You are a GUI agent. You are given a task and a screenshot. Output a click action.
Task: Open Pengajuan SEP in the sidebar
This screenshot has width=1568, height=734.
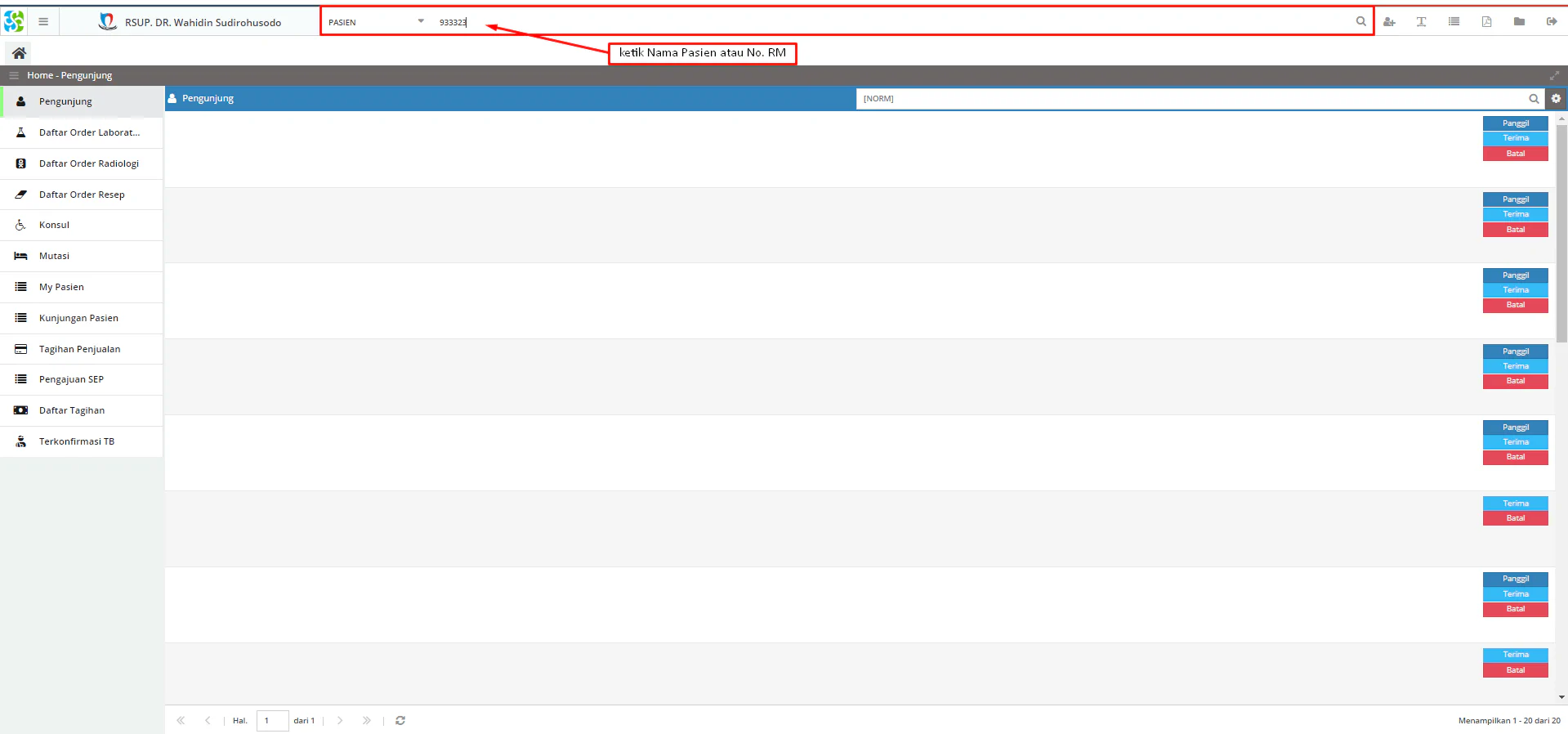coord(82,379)
